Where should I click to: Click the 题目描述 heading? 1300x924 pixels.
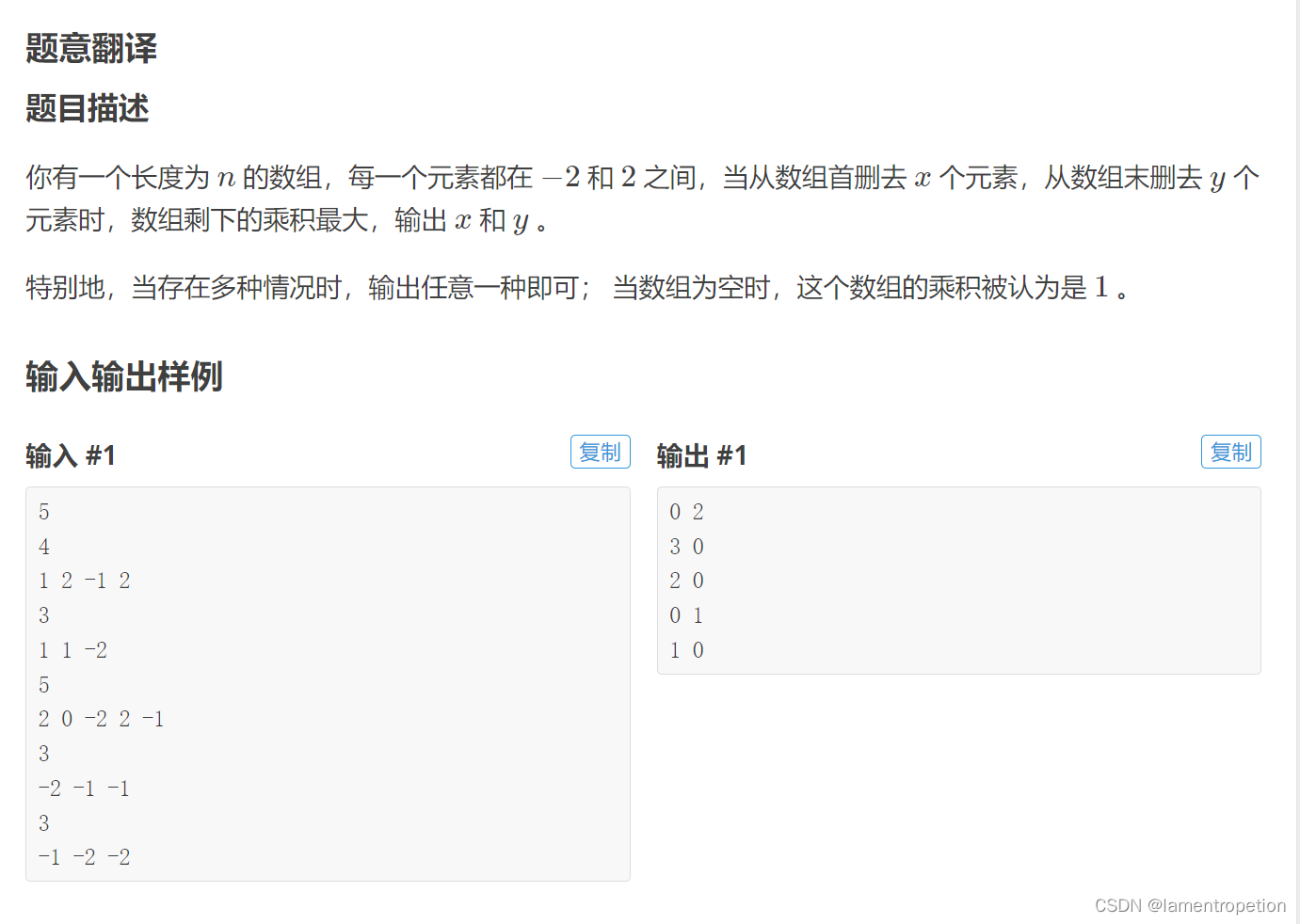point(88,108)
